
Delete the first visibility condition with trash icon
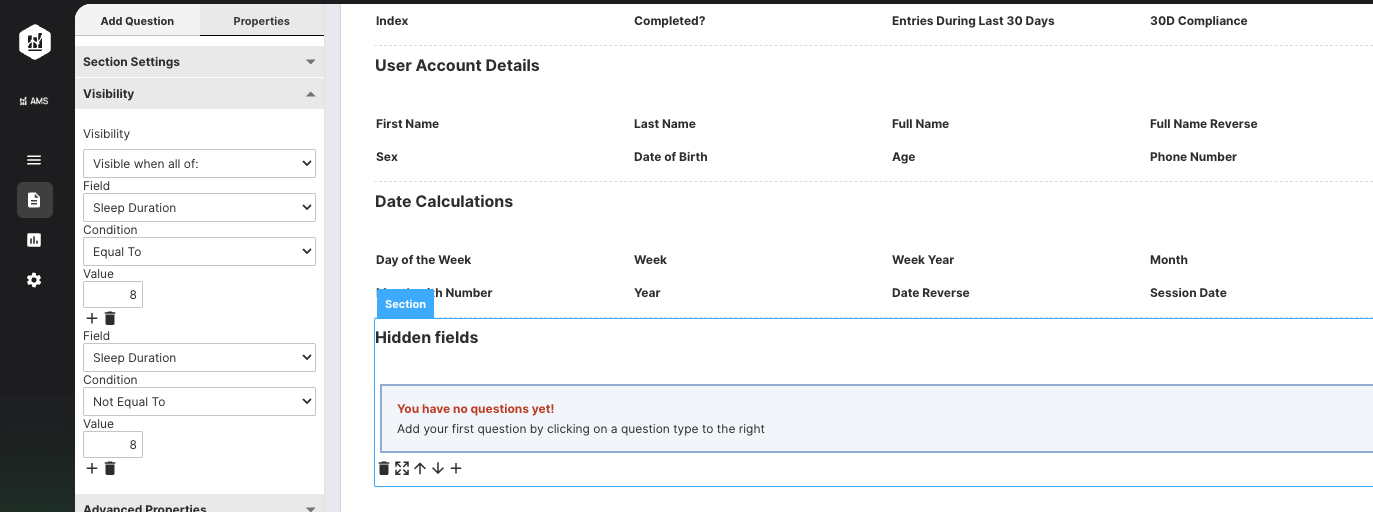tap(110, 318)
